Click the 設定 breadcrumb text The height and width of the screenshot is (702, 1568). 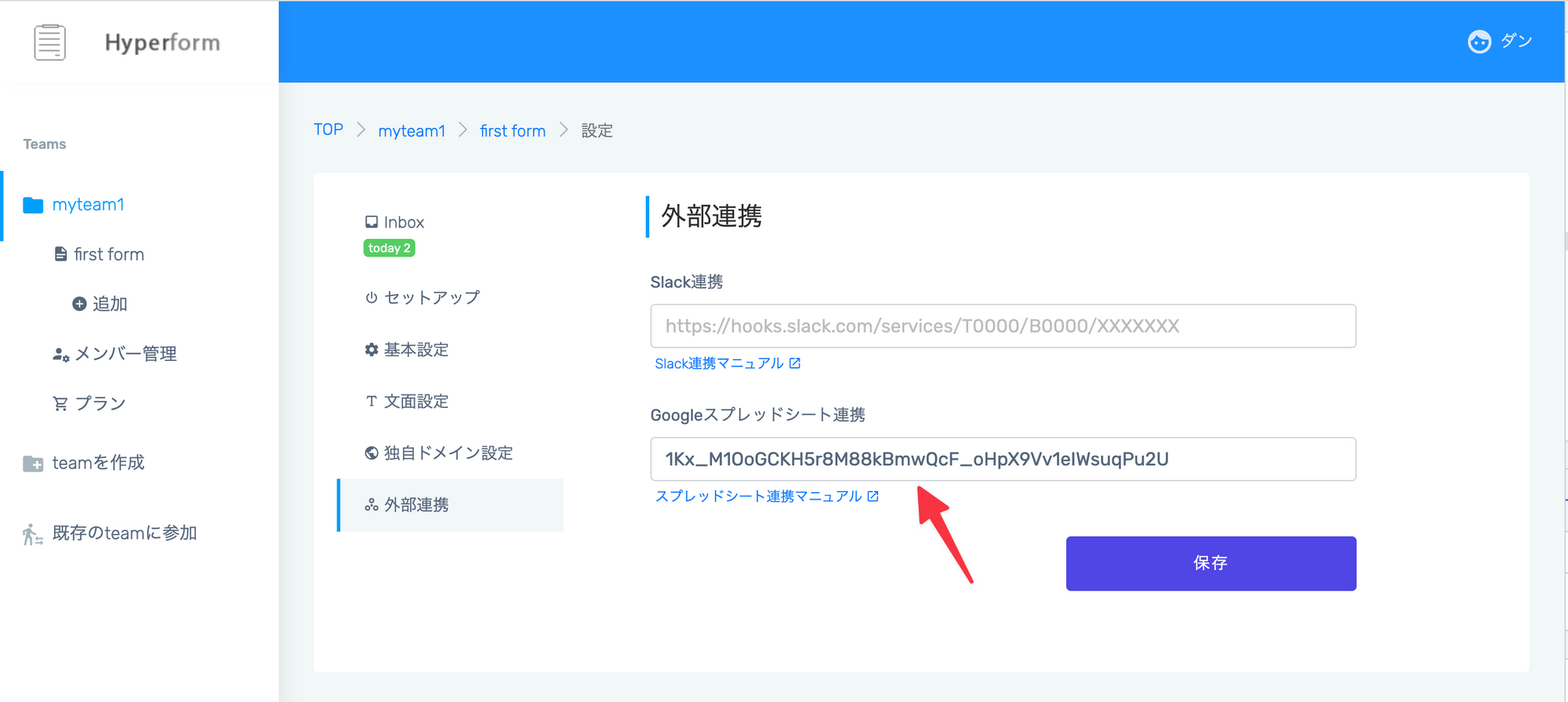(x=597, y=131)
